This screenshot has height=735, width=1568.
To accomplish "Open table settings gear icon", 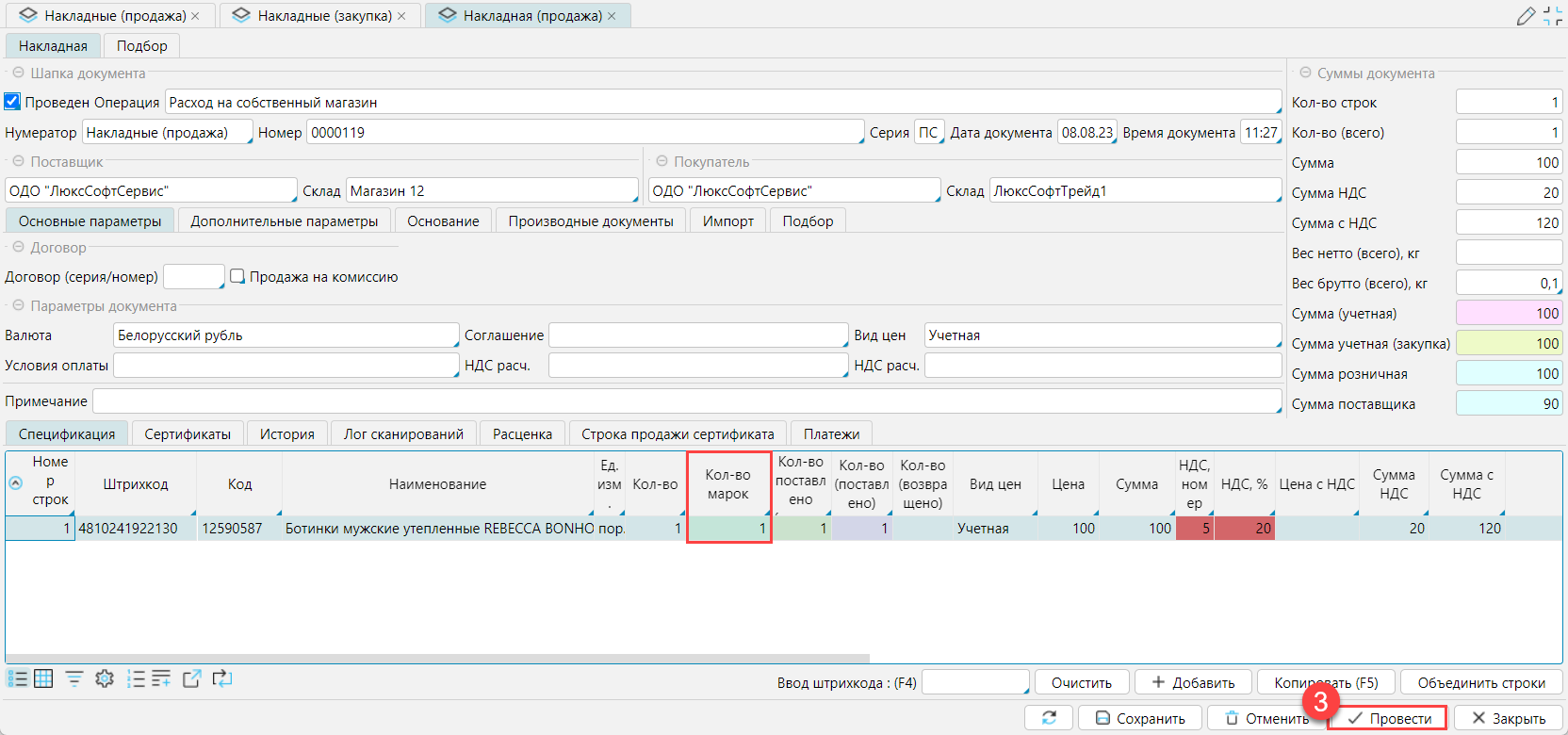I will pyautogui.click(x=105, y=678).
